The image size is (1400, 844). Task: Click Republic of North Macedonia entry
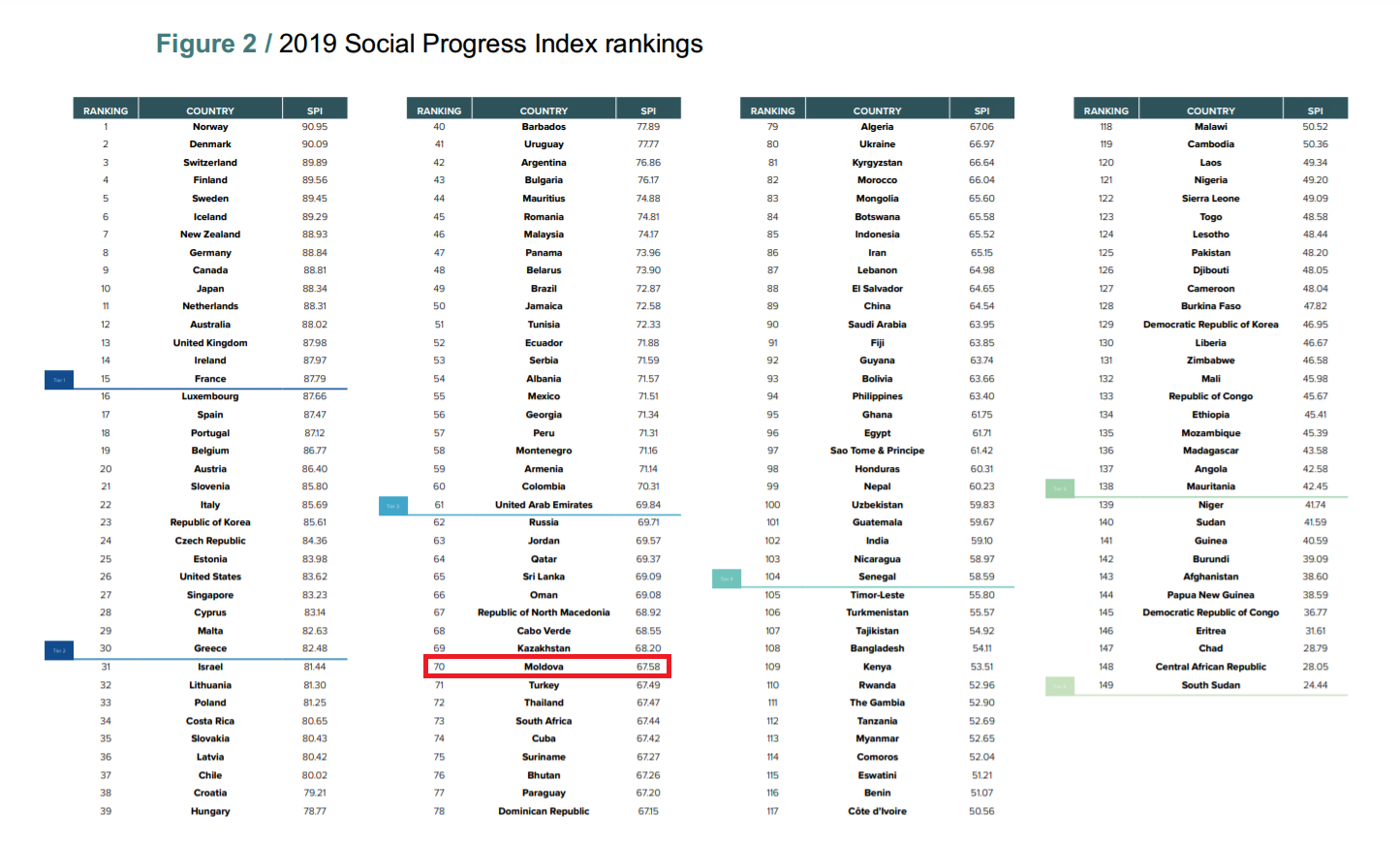tap(544, 612)
